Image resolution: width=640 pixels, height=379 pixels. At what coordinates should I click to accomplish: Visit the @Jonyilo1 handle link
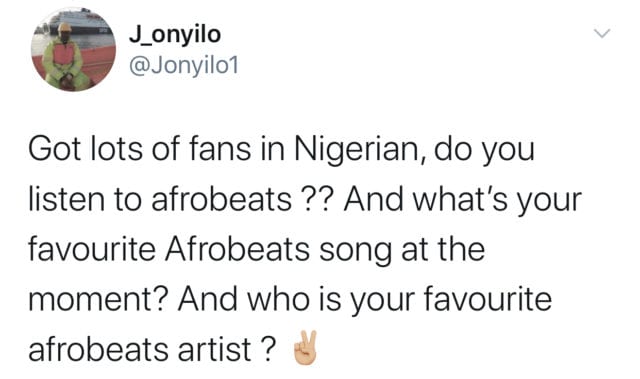point(184,66)
